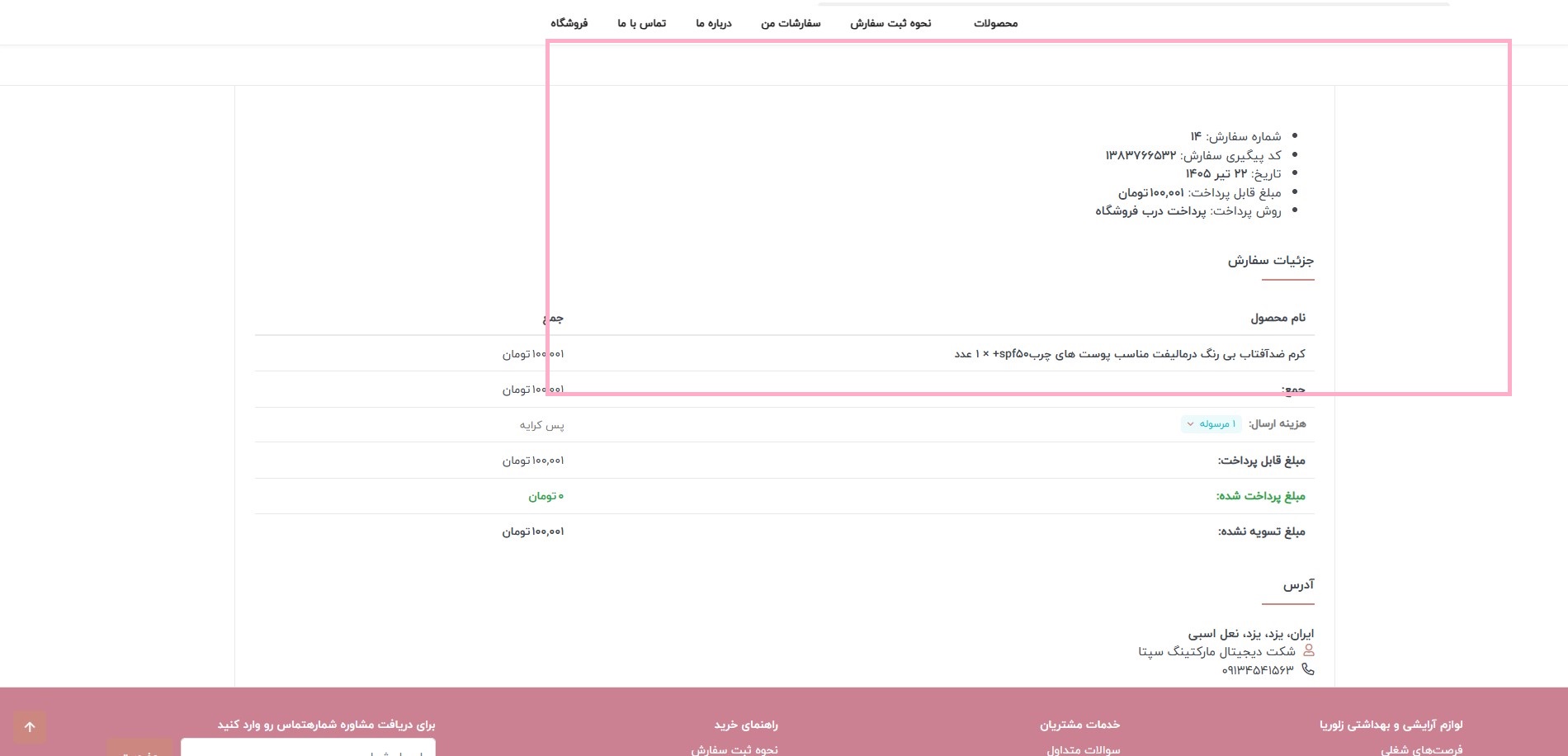Screen dimensions: 1568x756
Task: Open تماس با ما page
Action: tap(641, 23)
